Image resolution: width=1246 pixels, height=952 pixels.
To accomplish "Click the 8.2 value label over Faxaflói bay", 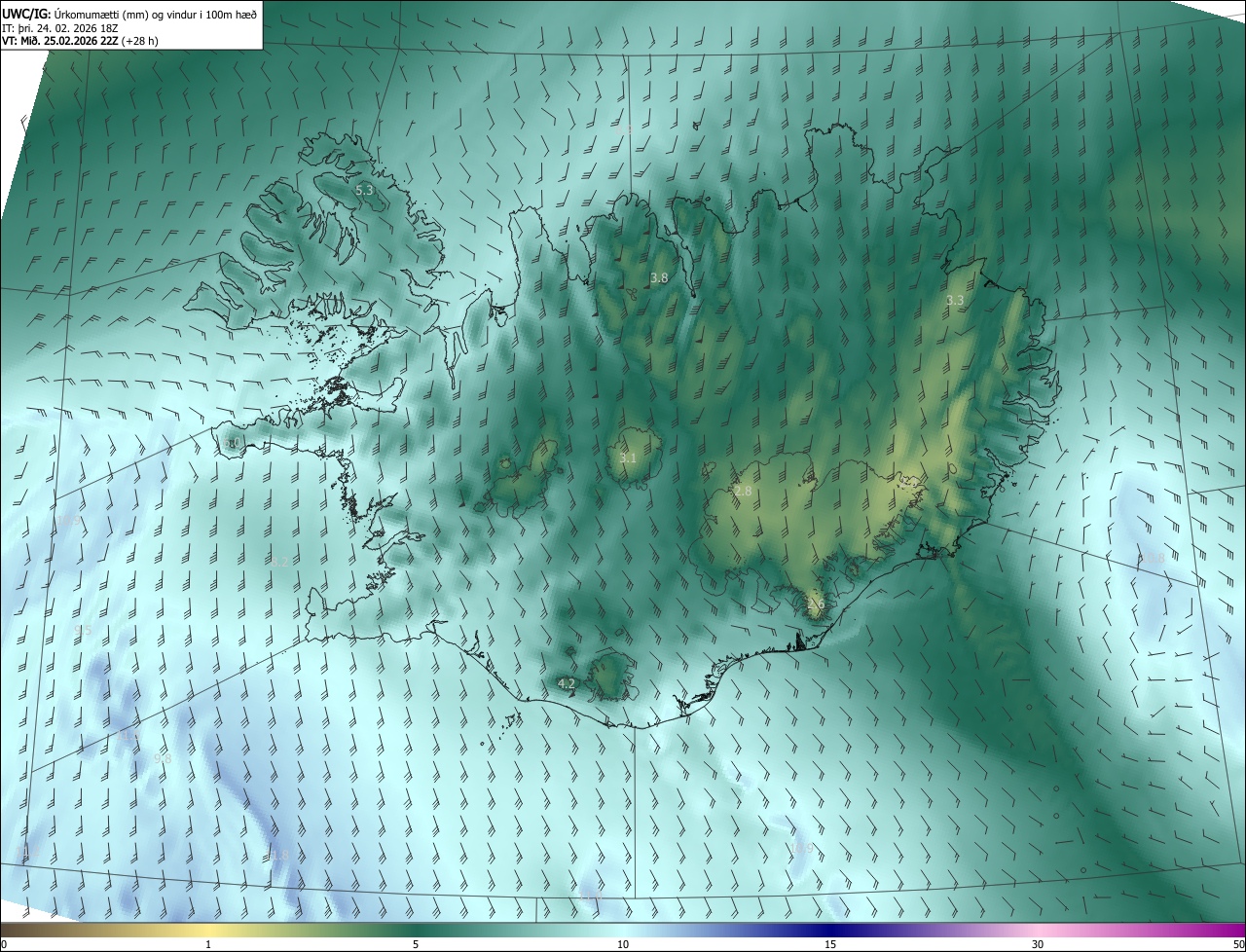I will pyautogui.click(x=279, y=562).
